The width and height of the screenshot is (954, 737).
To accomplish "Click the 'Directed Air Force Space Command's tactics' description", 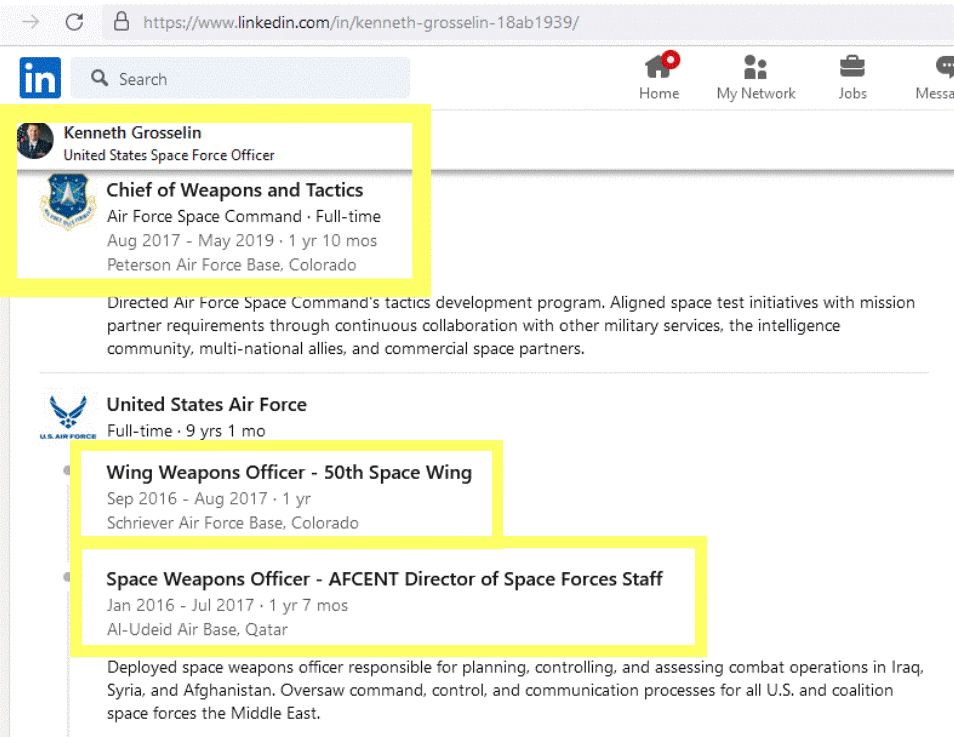I will 511,326.
